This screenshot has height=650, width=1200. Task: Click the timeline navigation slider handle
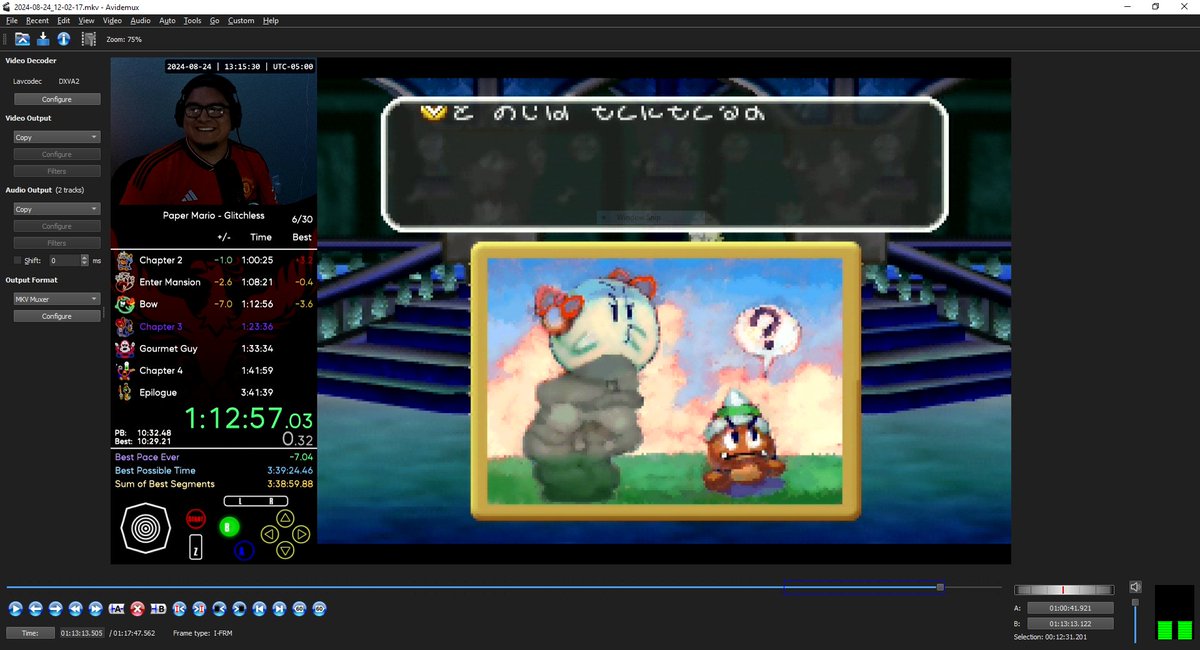click(940, 587)
